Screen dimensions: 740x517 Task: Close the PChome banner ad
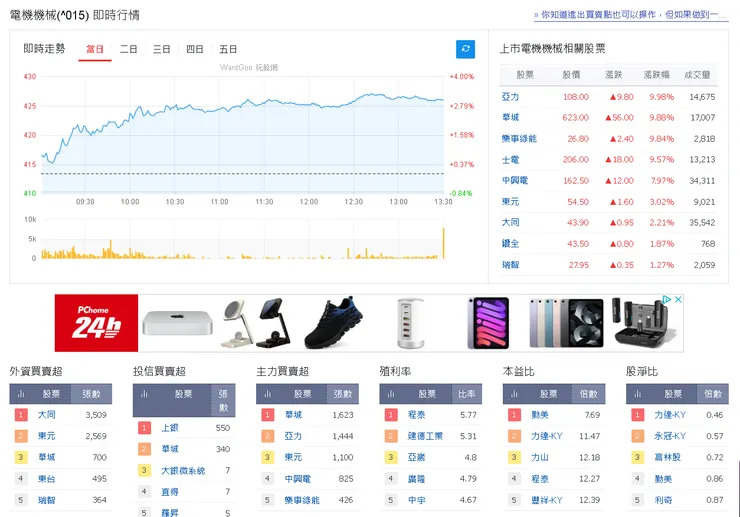tap(678, 299)
